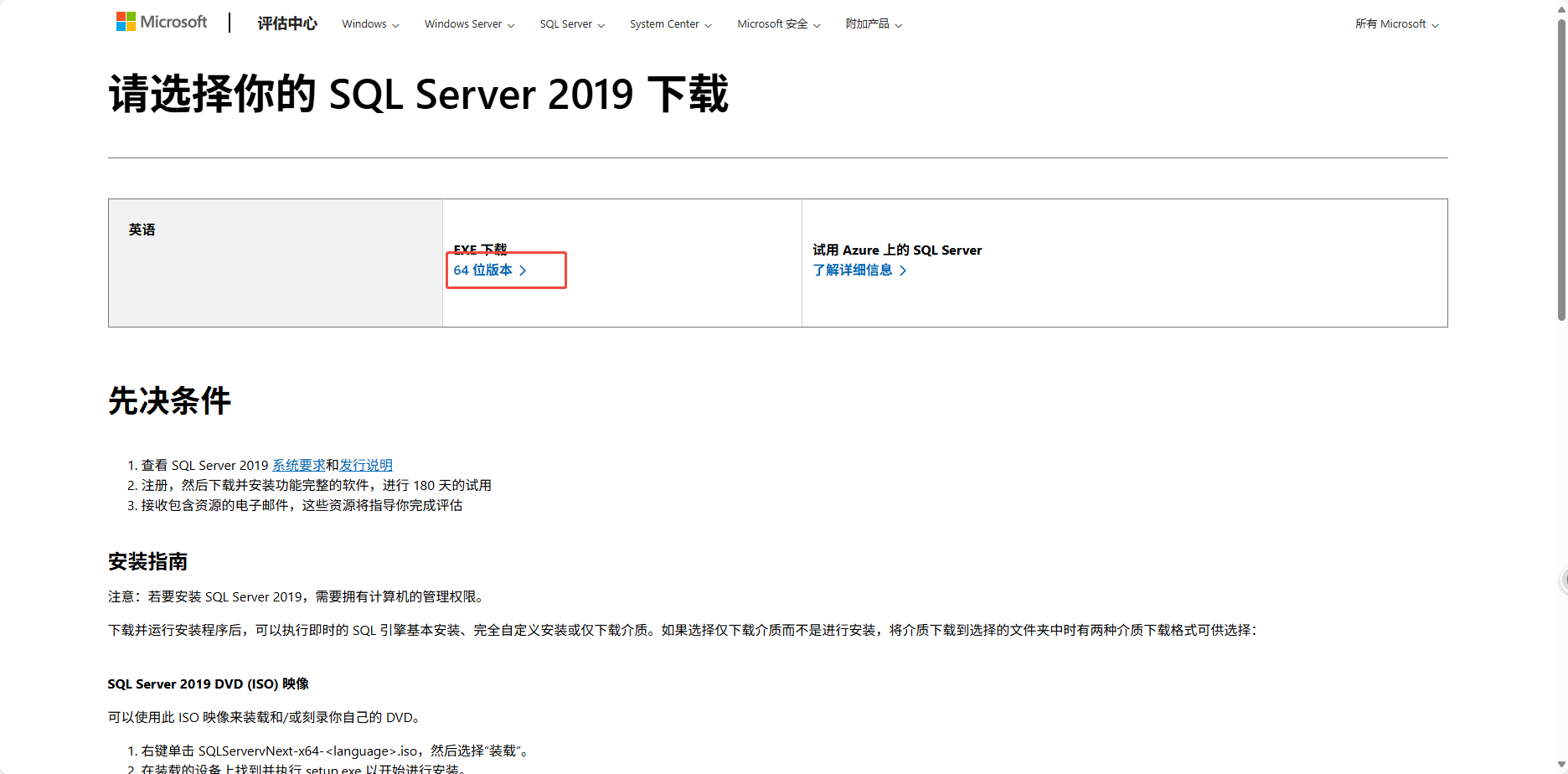Select the 英语 language option
Viewport: 1568px width, 774px height.
(x=142, y=229)
